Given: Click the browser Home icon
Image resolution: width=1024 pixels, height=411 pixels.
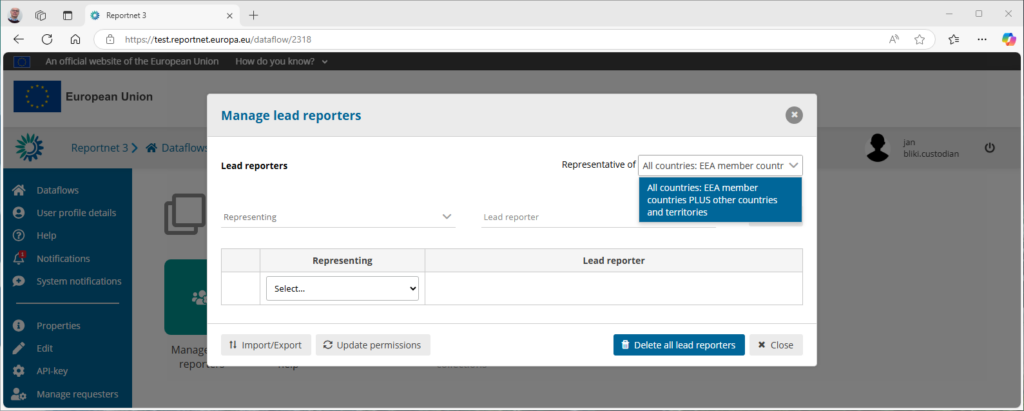Looking at the screenshot, I should (x=75, y=39).
